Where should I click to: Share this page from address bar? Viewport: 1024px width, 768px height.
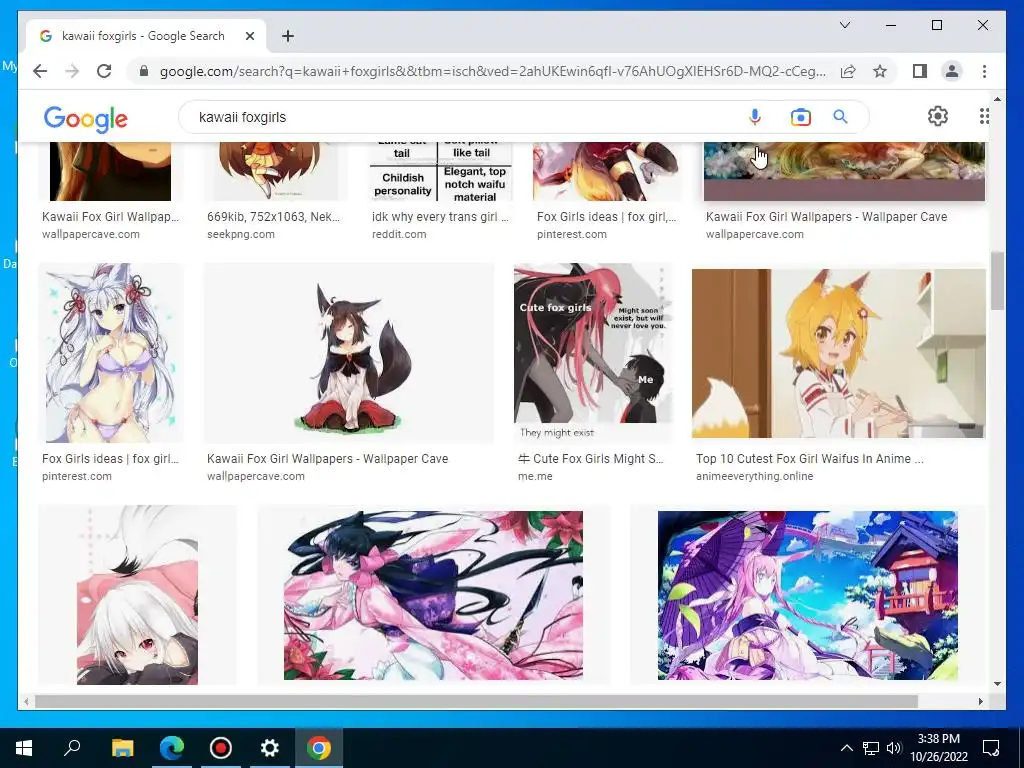click(x=848, y=71)
